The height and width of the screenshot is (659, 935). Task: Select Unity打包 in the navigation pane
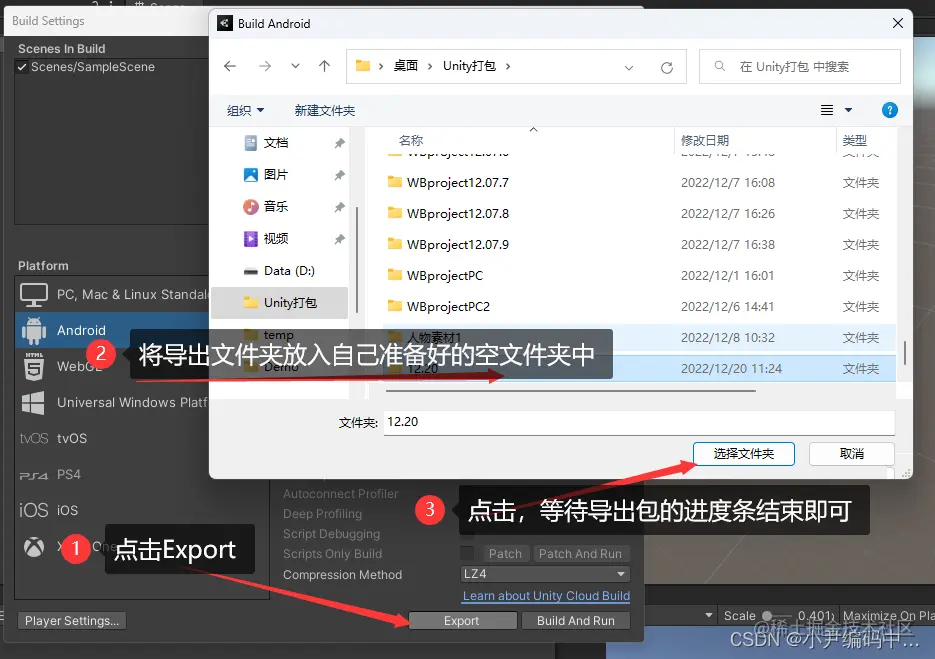click(x=280, y=303)
